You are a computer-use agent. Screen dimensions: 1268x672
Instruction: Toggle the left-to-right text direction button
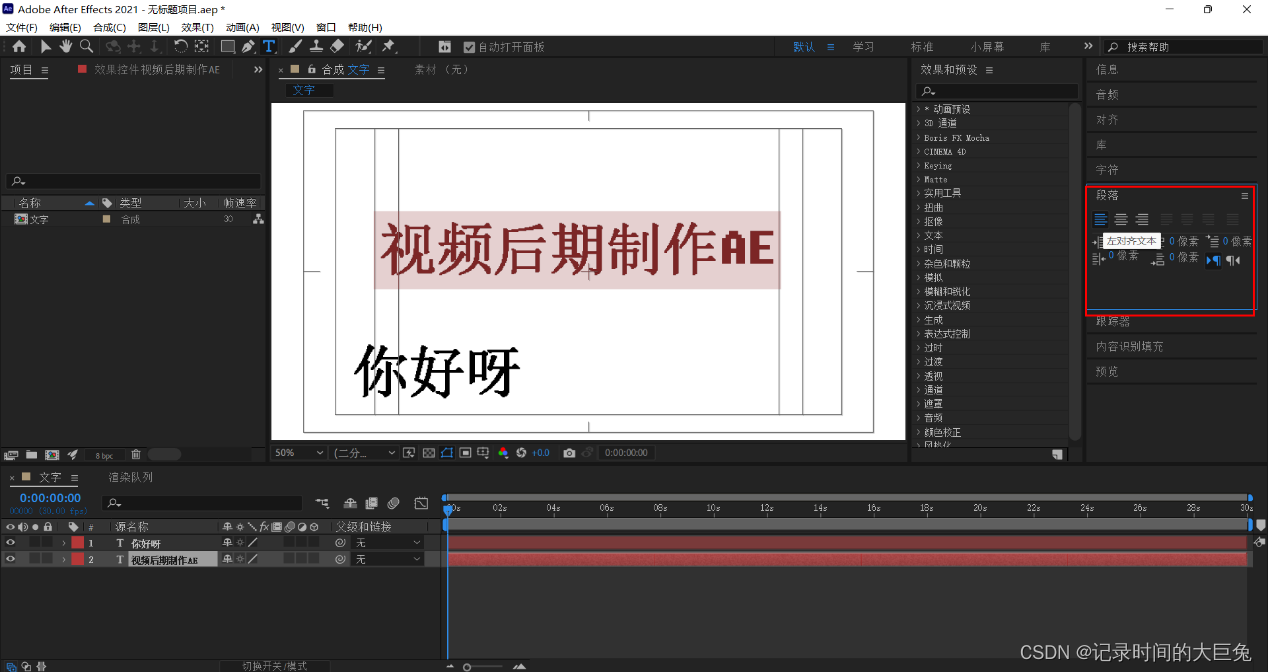[x=1213, y=260]
